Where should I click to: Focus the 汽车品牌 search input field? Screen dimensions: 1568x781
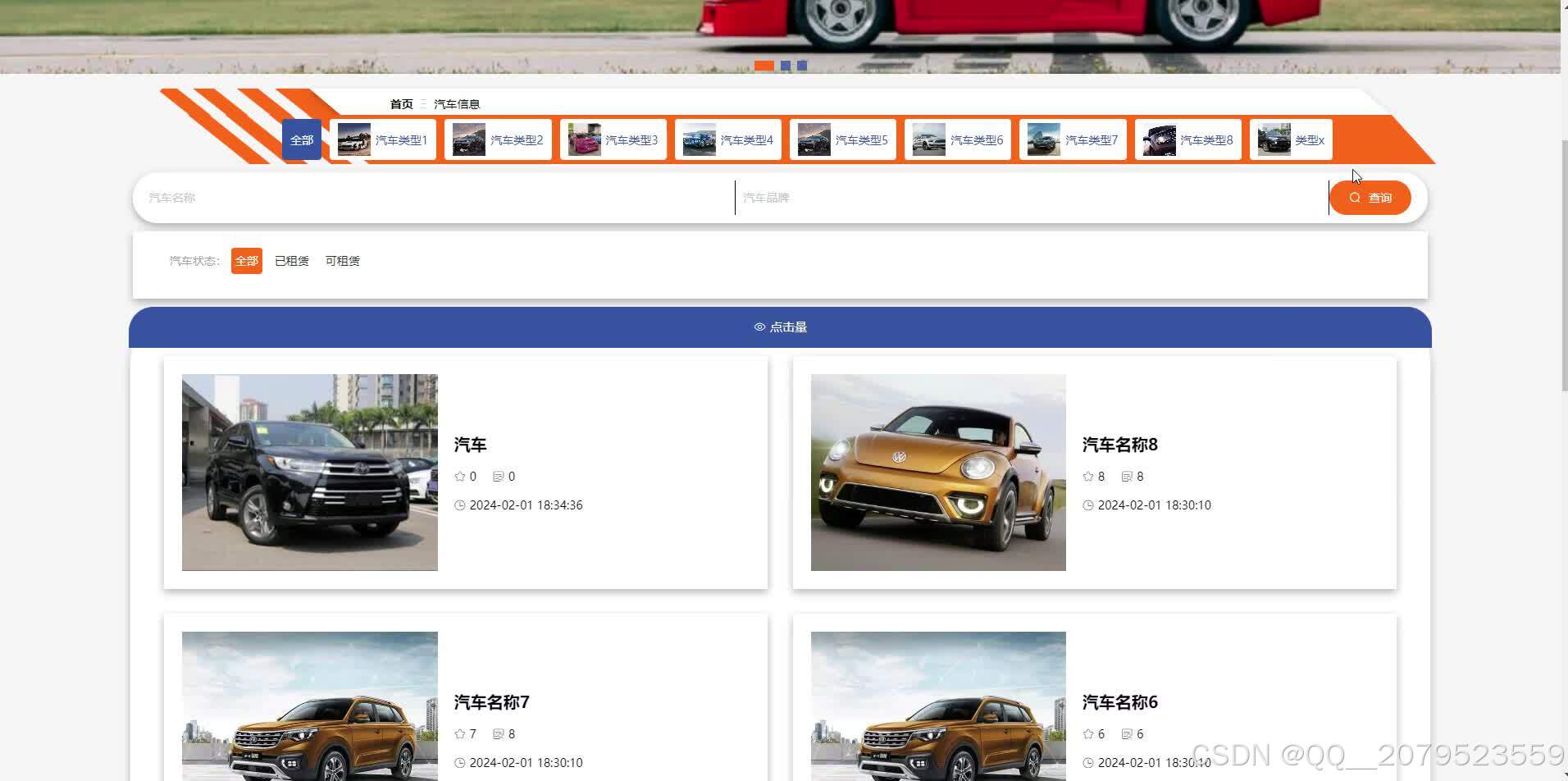tap(1032, 198)
